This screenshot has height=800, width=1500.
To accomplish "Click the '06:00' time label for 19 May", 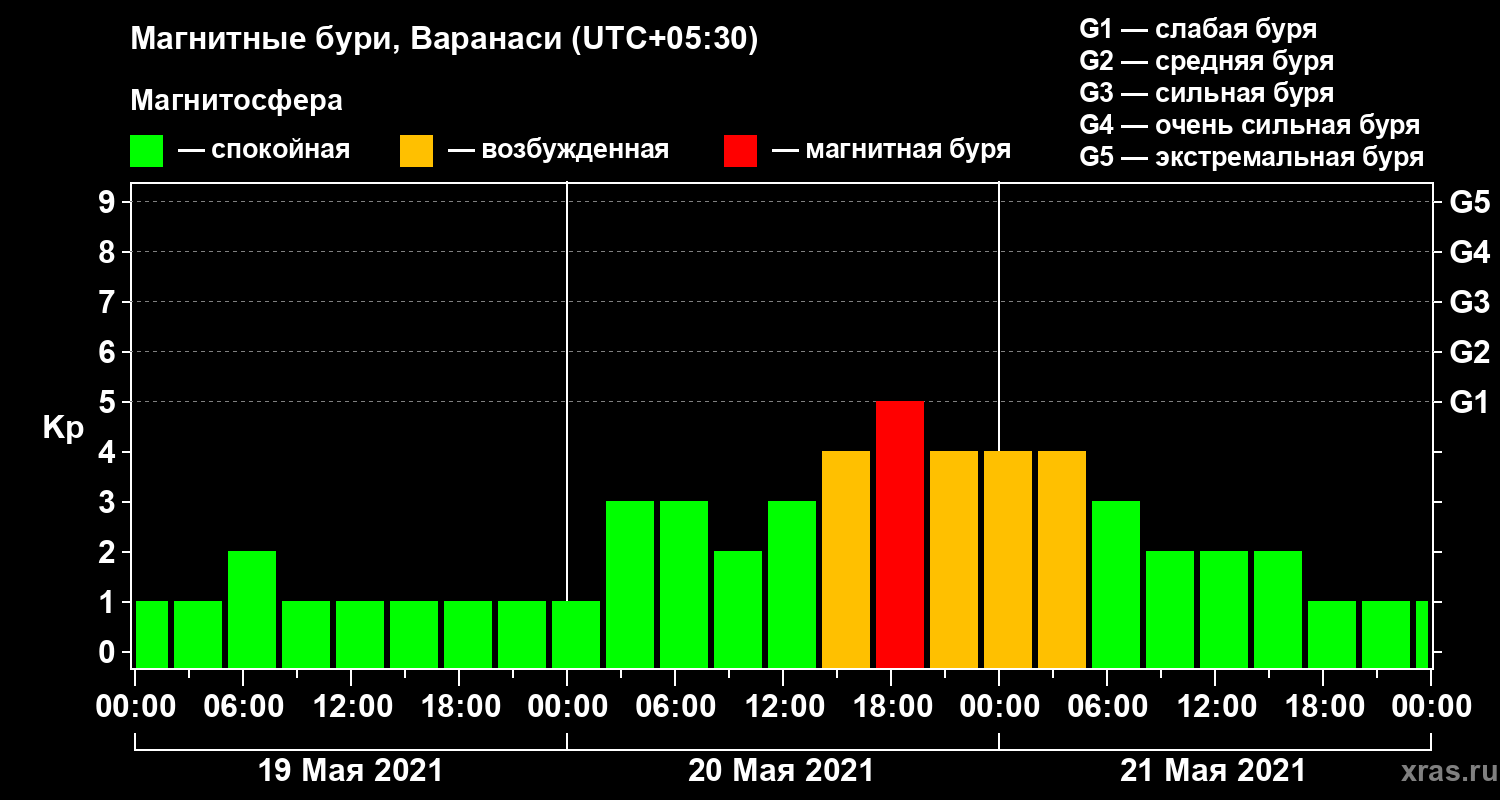I will click(242, 707).
